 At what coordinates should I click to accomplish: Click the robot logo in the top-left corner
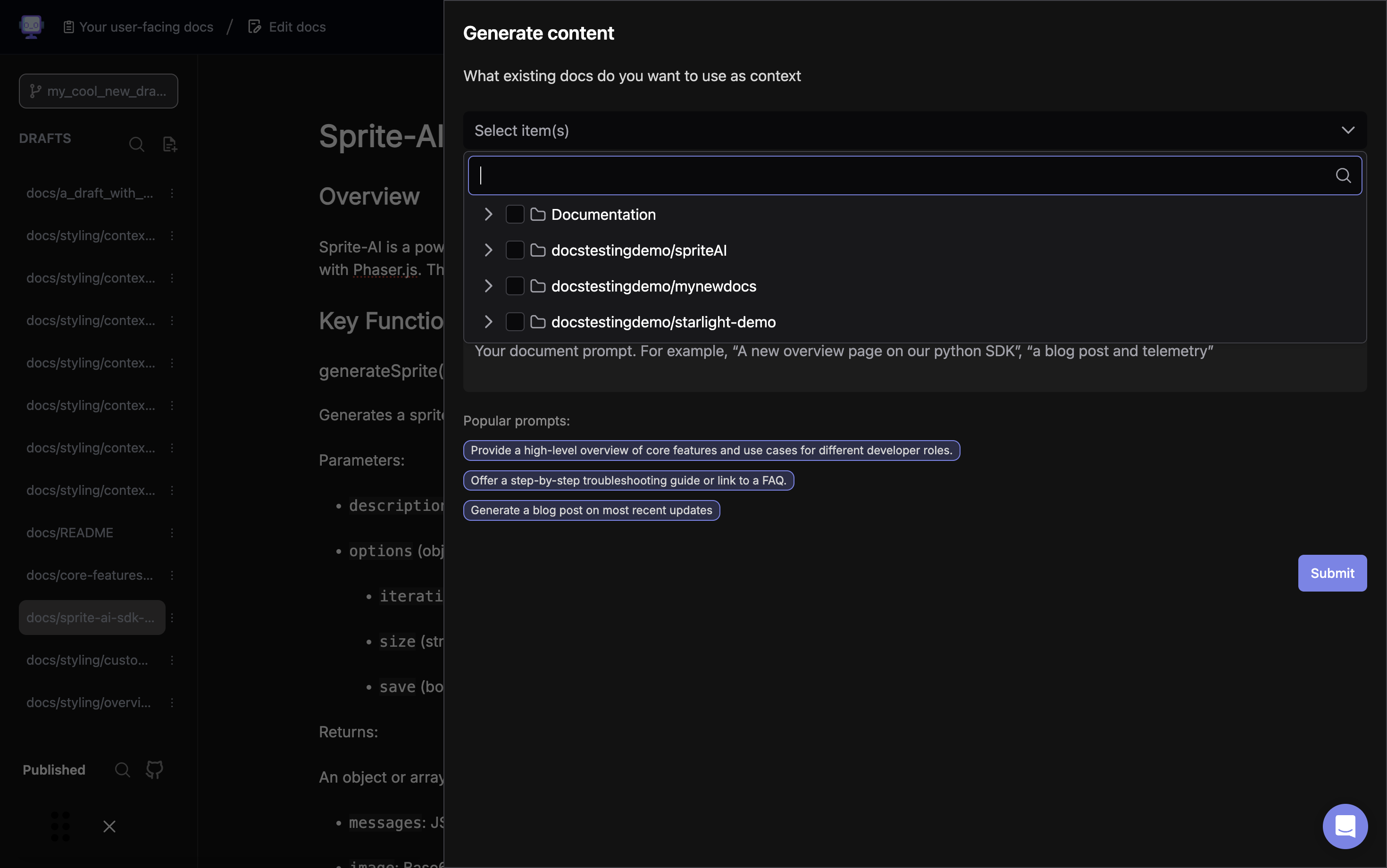(31, 26)
